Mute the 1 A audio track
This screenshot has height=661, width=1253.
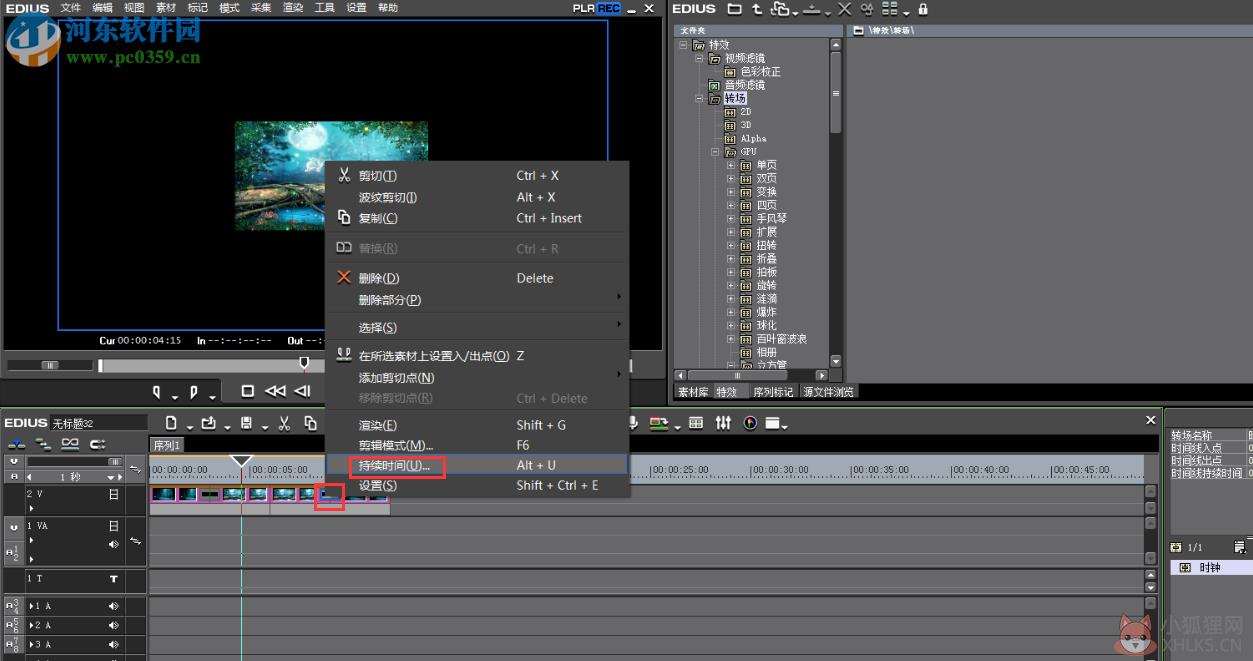tap(114, 606)
